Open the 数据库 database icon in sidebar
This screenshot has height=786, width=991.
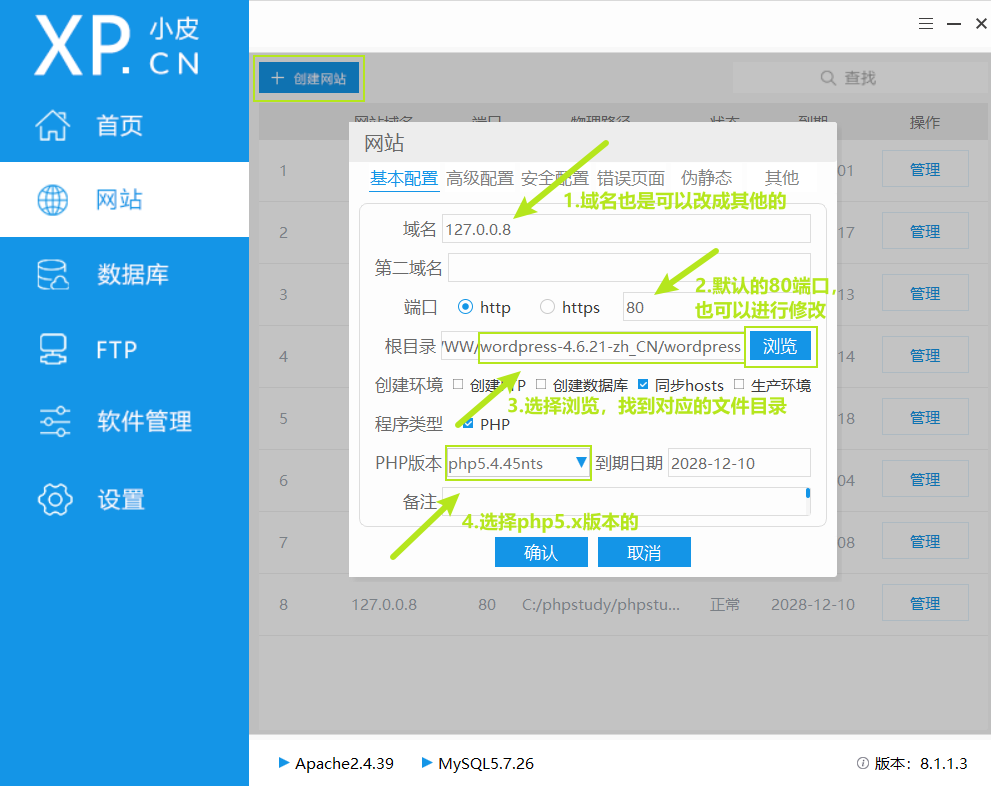pos(55,274)
